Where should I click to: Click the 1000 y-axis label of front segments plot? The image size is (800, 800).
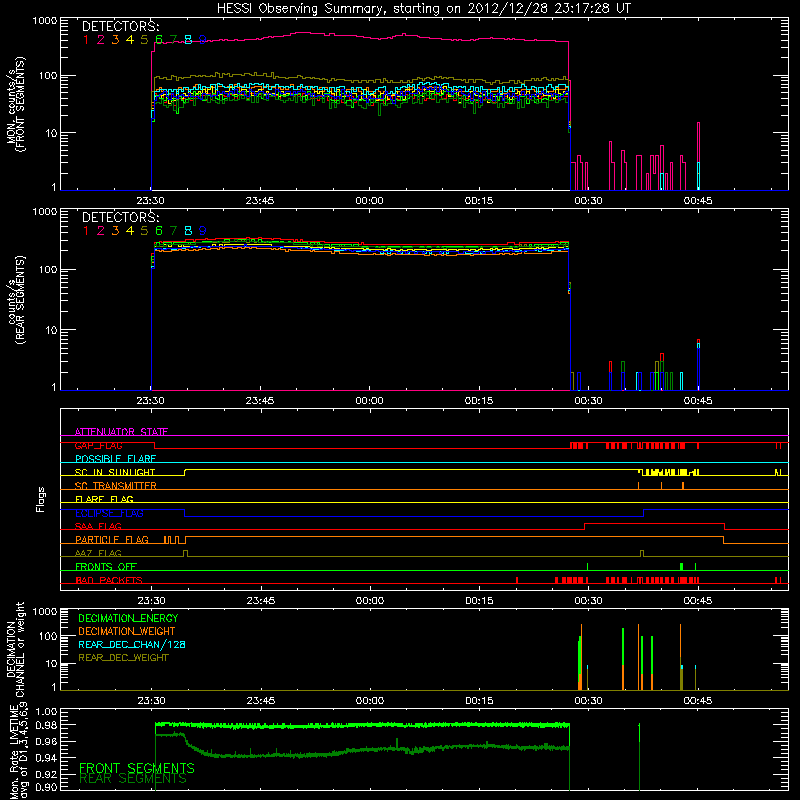44,21
